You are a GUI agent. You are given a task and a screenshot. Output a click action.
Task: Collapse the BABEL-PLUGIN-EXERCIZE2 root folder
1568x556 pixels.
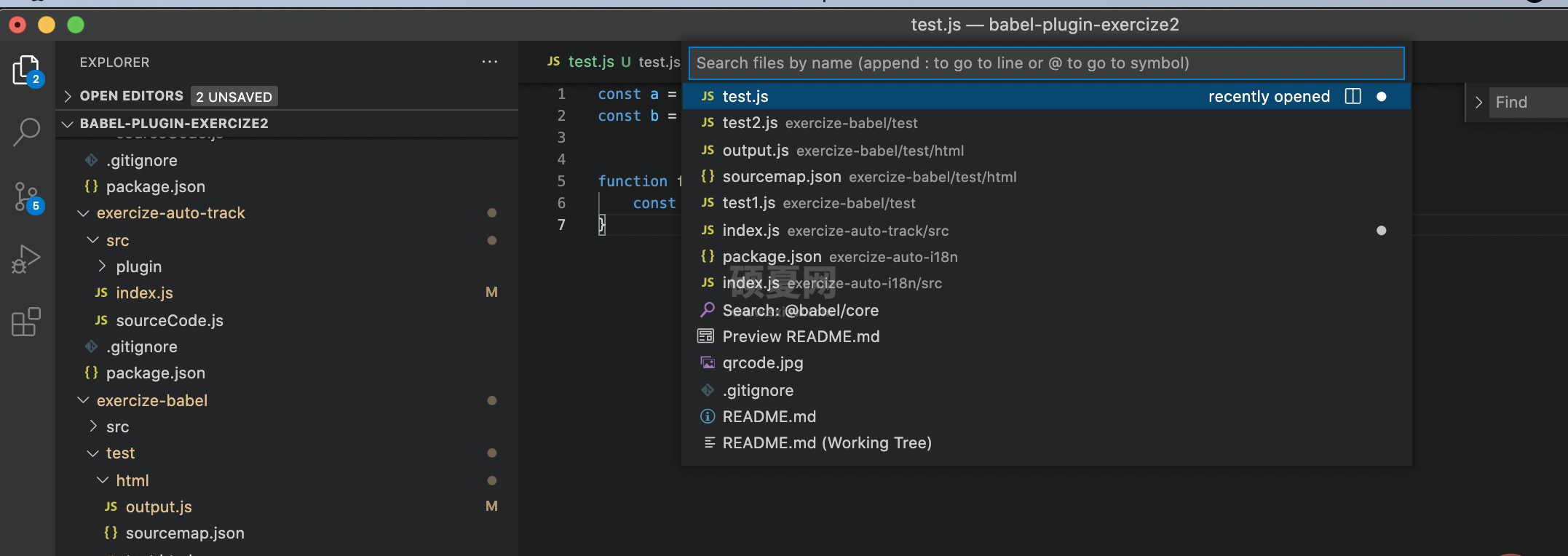point(68,124)
